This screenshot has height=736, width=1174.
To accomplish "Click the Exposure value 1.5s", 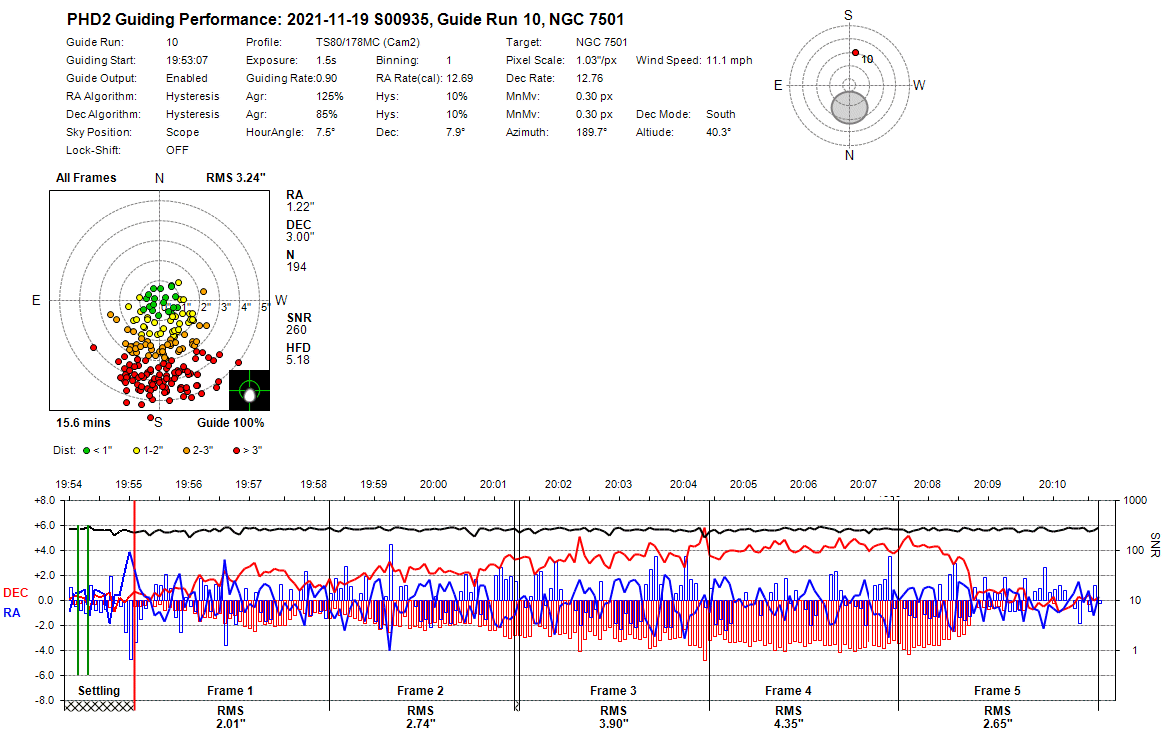I will [x=326, y=60].
